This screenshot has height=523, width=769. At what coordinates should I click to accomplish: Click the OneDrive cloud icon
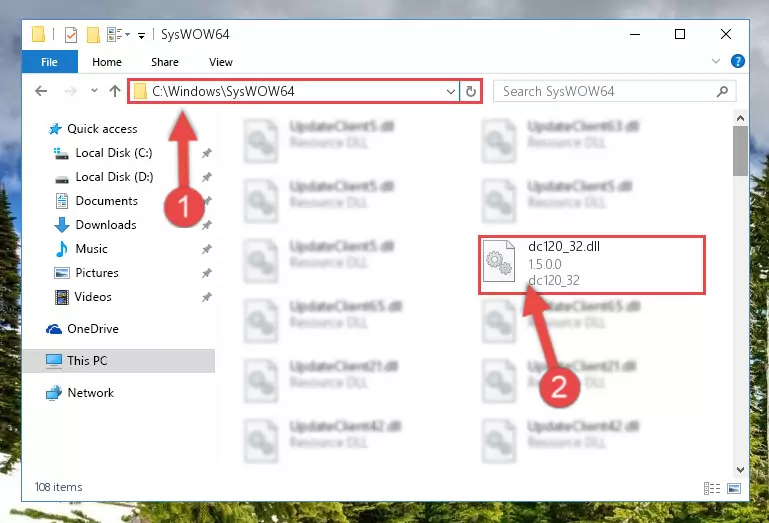pos(54,329)
